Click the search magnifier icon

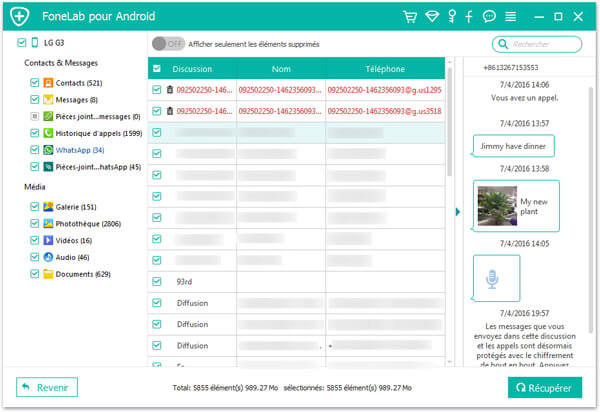pyautogui.click(x=503, y=44)
